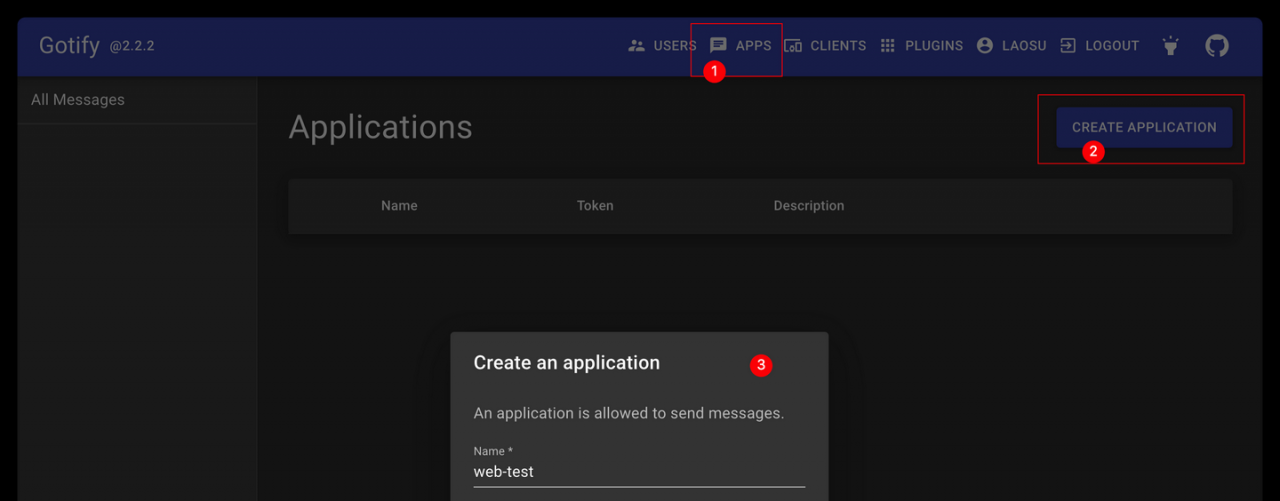Click the exit arrow icon beside LOGOUT
1280x501 pixels.
pyautogui.click(x=1068, y=46)
